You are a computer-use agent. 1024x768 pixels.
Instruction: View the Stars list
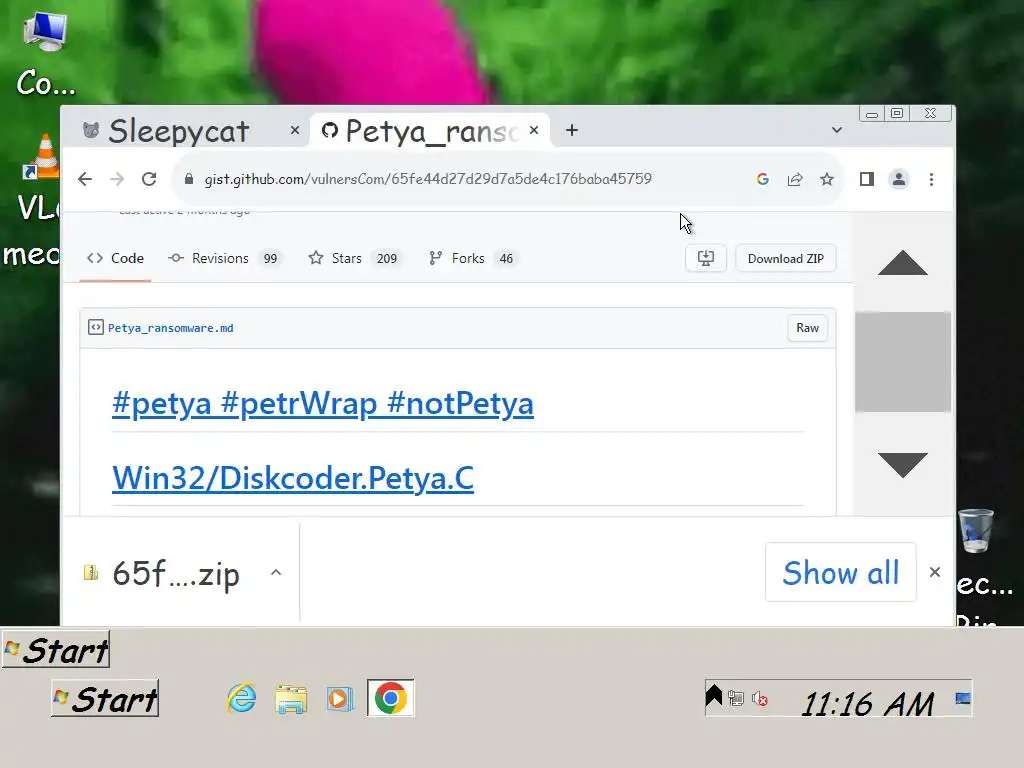click(x=356, y=258)
